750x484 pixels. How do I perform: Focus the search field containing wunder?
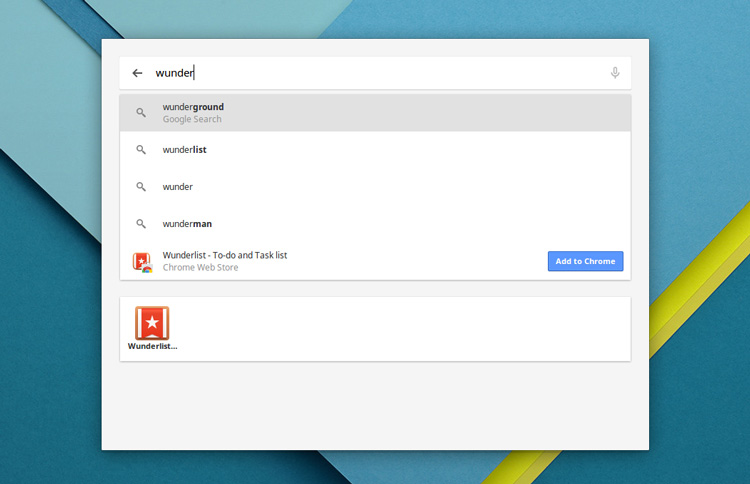tap(380, 73)
